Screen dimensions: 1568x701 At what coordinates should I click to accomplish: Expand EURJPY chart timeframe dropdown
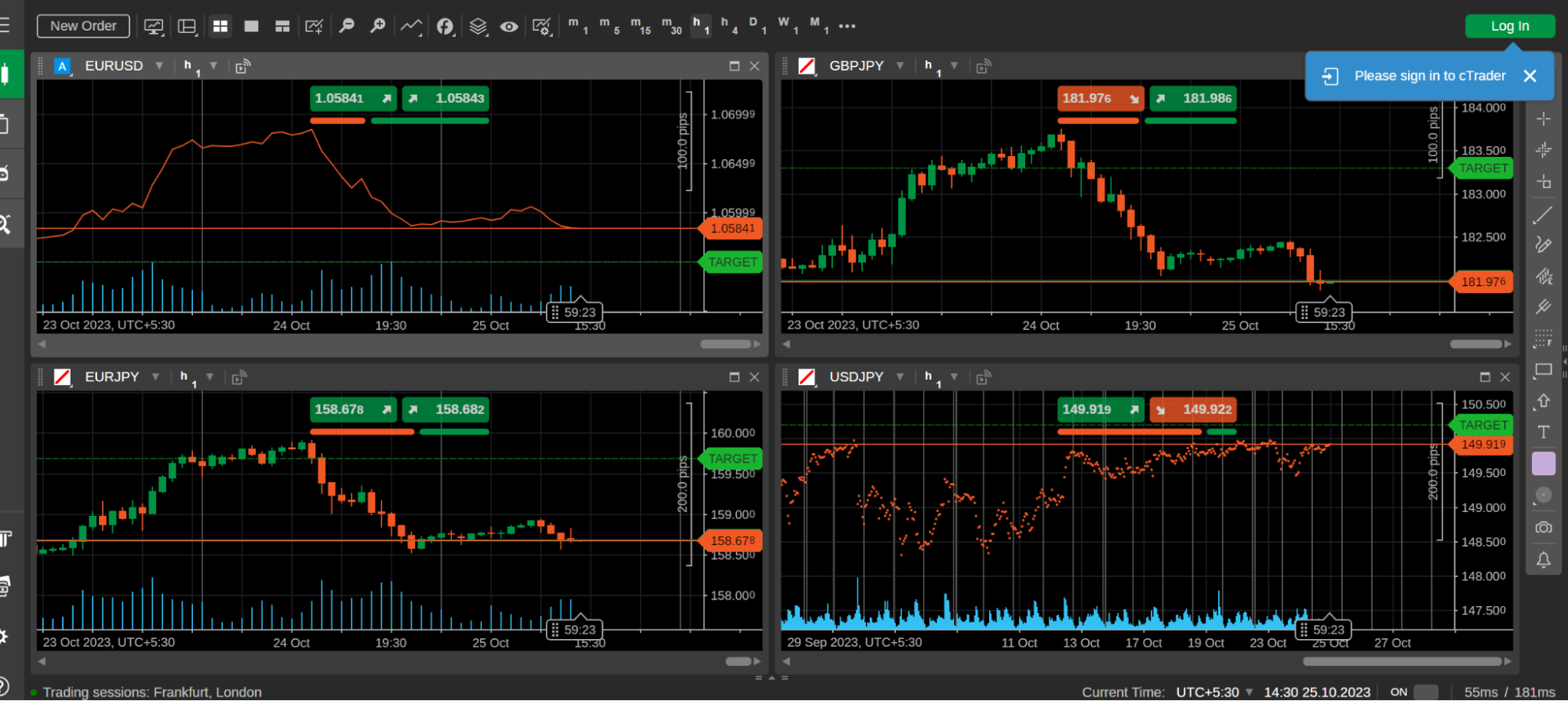tap(209, 377)
